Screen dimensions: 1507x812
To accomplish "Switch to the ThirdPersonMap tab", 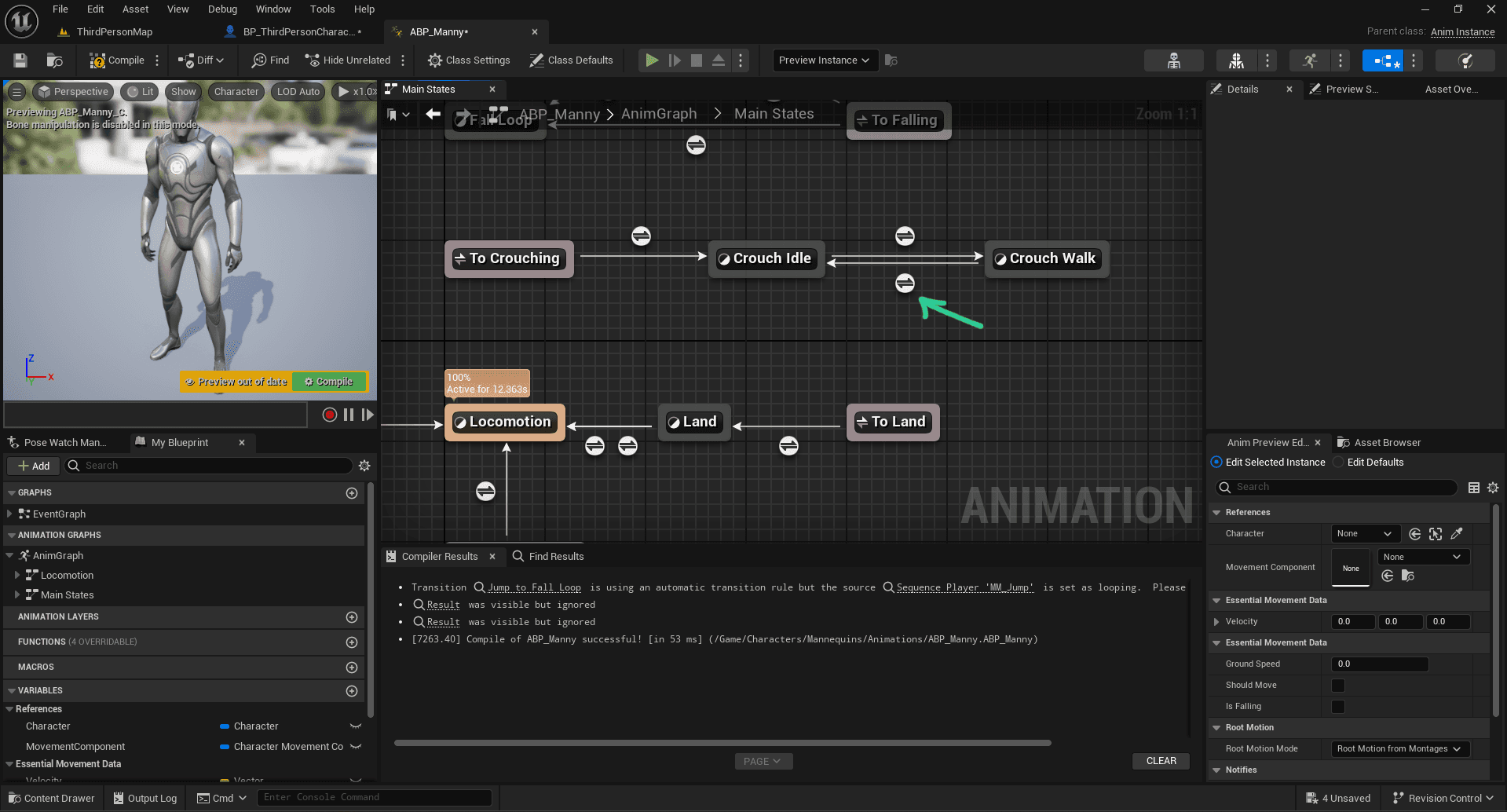I will (114, 32).
